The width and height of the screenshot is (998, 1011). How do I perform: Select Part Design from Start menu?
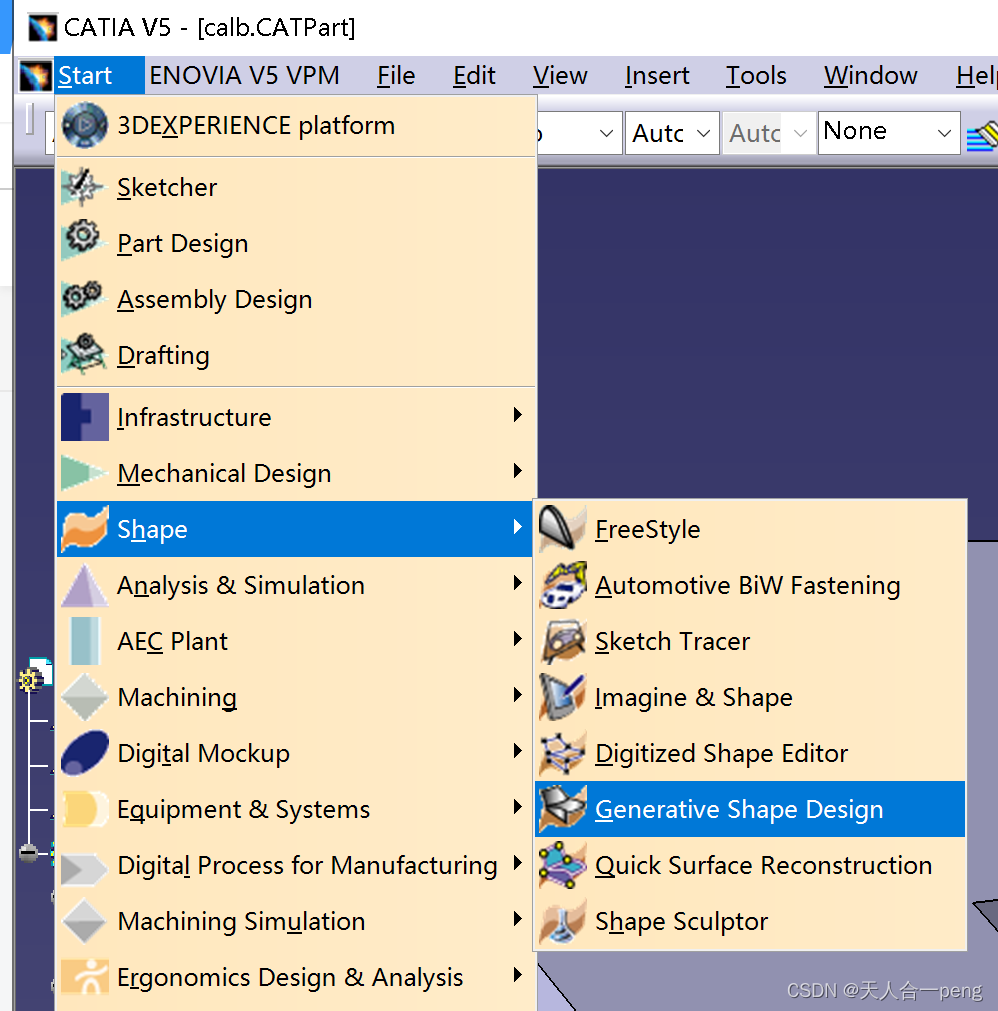click(297, 243)
